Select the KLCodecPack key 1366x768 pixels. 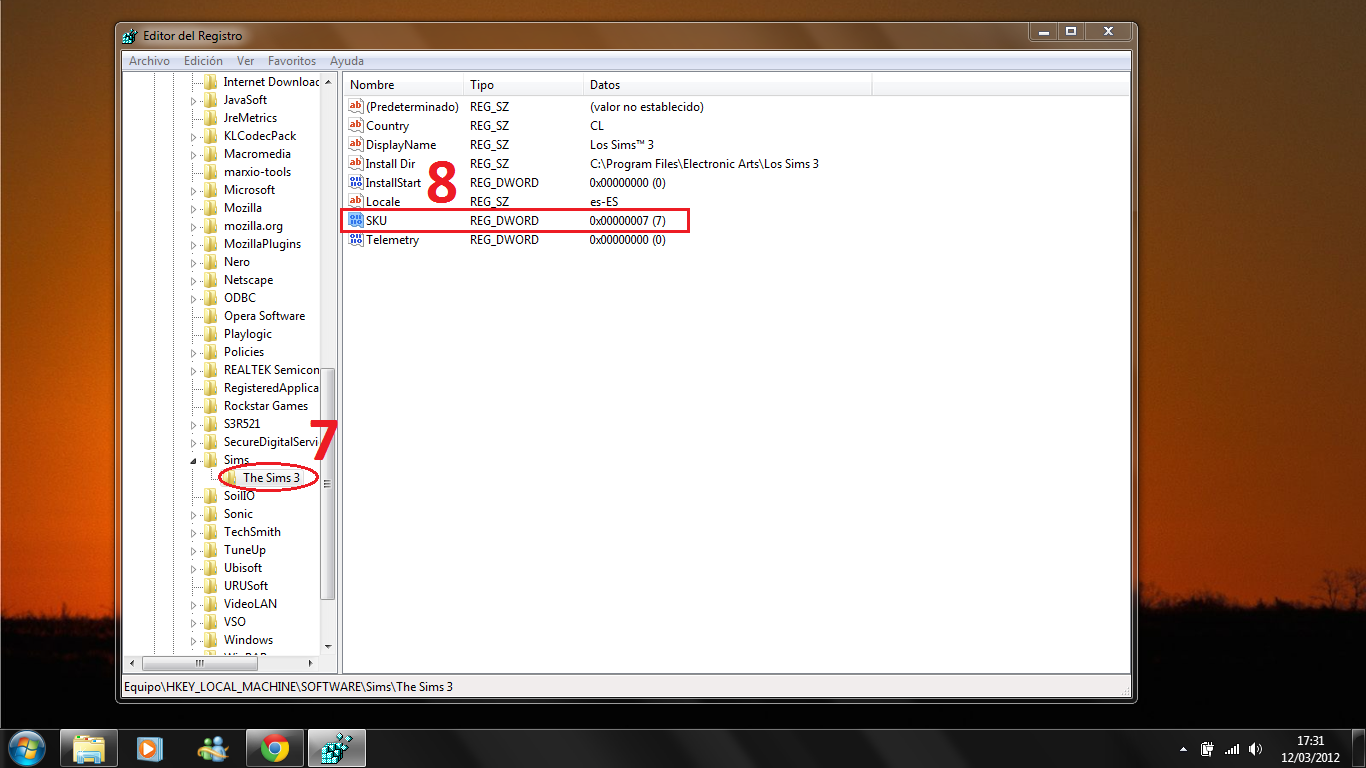(x=260, y=136)
